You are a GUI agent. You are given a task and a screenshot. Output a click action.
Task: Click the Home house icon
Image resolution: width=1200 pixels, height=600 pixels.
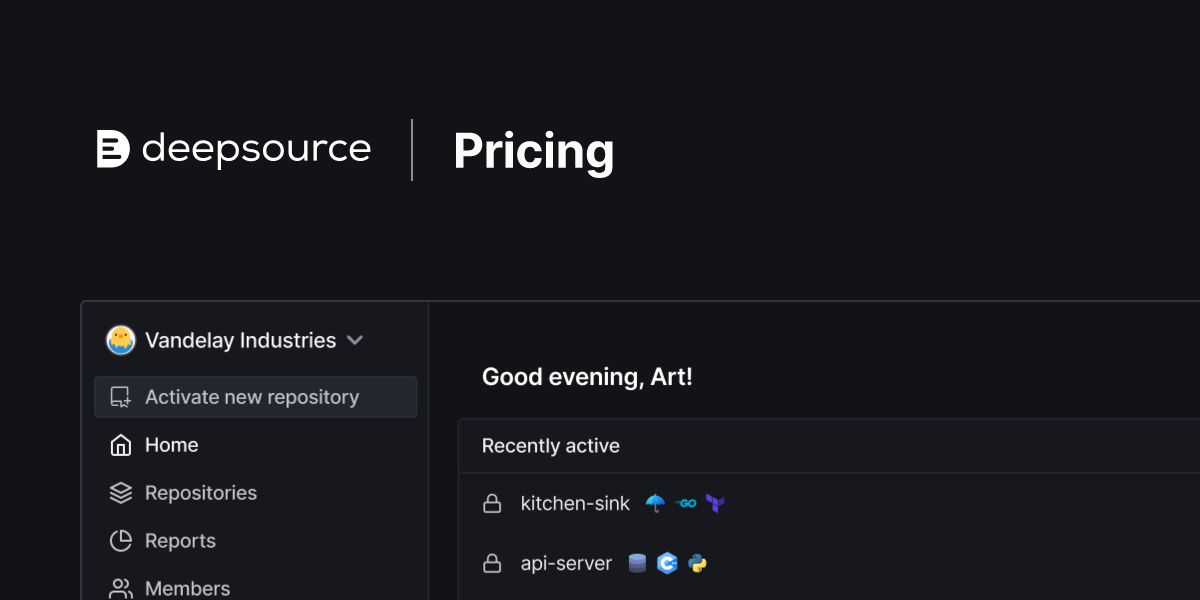[x=121, y=445]
